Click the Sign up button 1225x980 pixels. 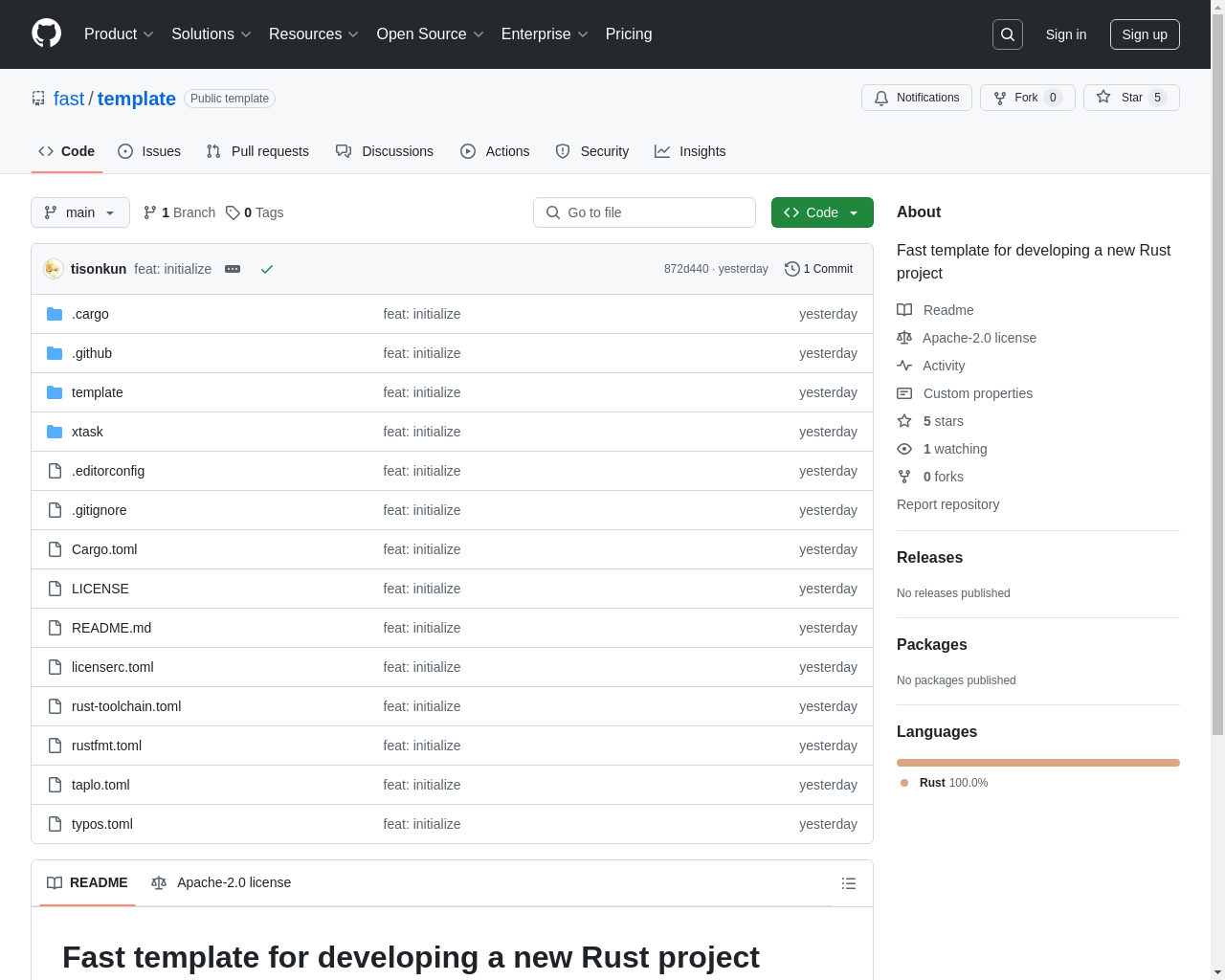pos(1145,34)
